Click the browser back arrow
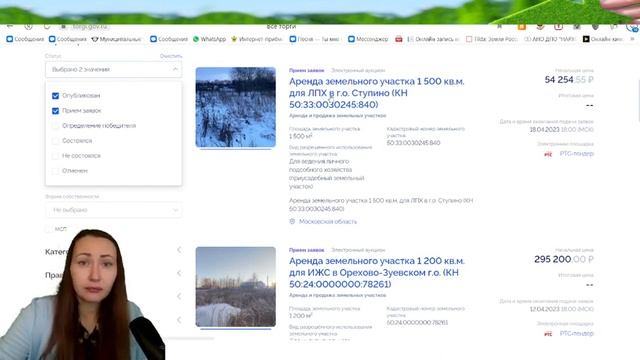The width and height of the screenshot is (640, 360). (10, 27)
